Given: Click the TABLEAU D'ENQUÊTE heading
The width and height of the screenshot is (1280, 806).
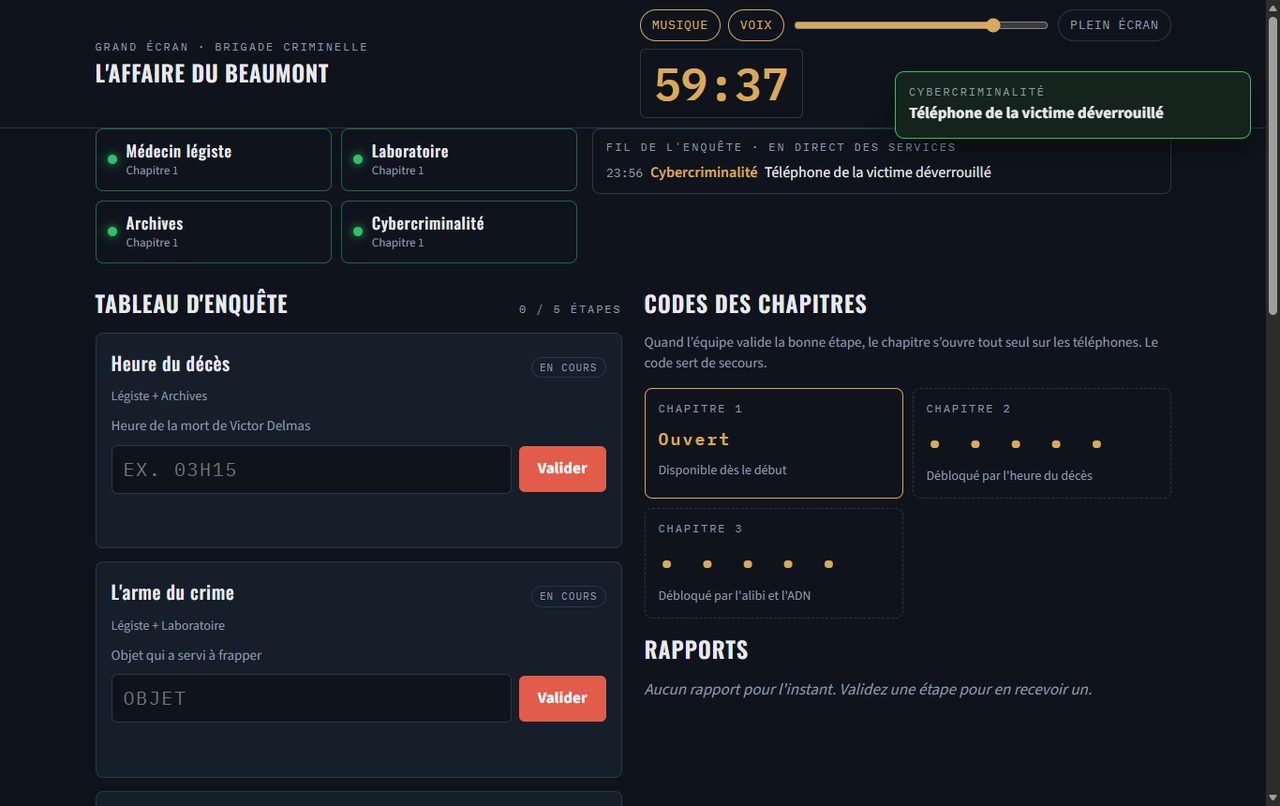Looking at the screenshot, I should (x=191, y=304).
